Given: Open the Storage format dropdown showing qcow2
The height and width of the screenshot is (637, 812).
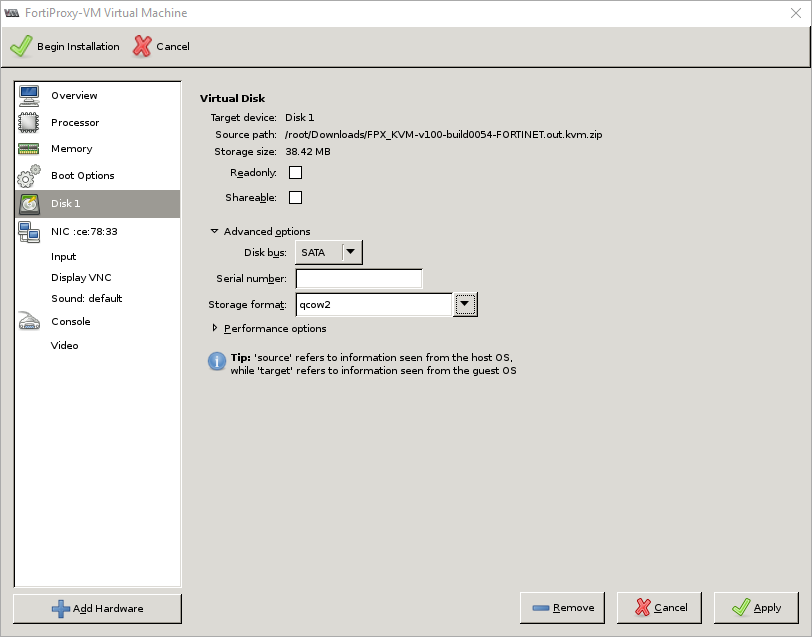Looking at the screenshot, I should (465, 303).
